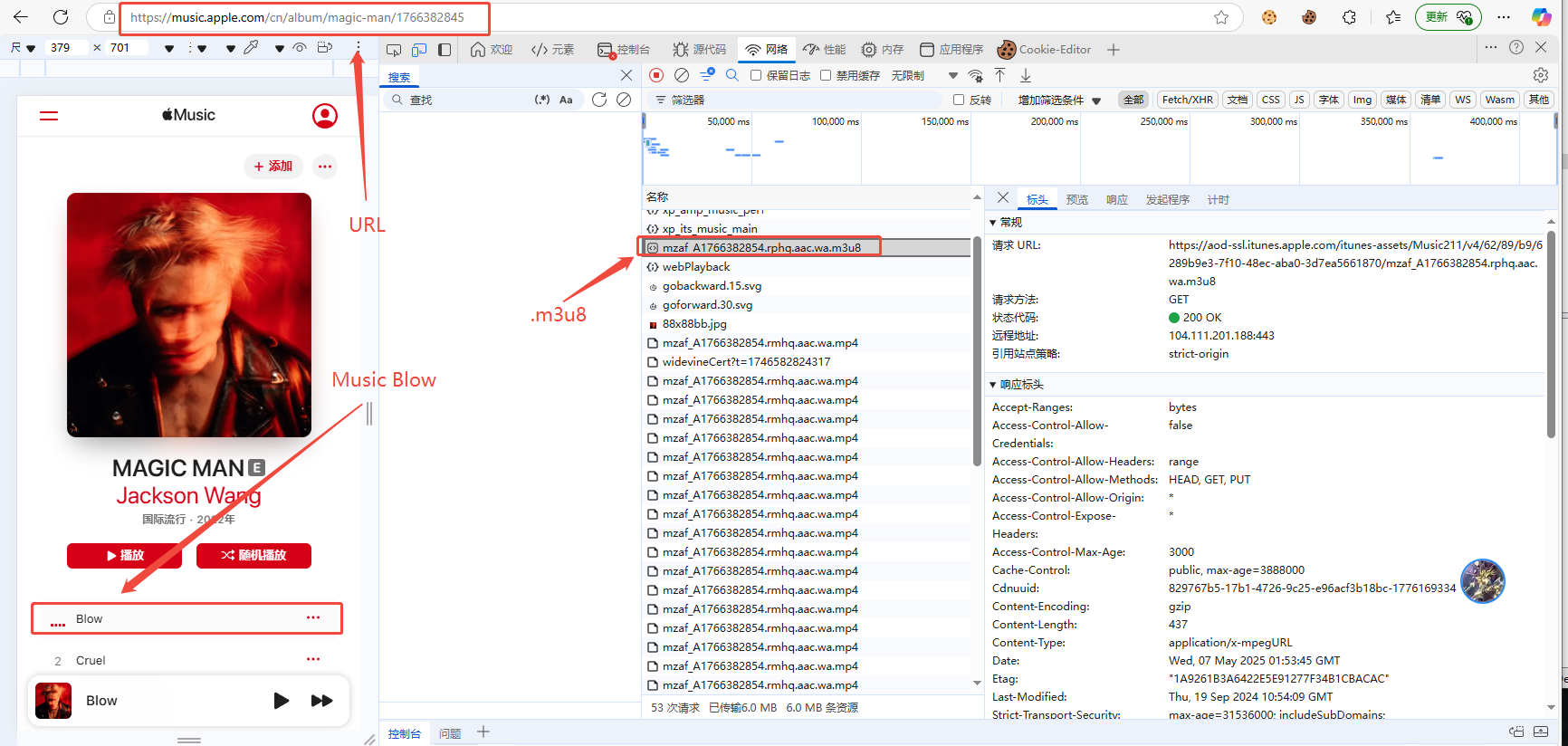1568x746 pixels.
Task: Open network conditions wifi-gear icon
Action: [975, 75]
